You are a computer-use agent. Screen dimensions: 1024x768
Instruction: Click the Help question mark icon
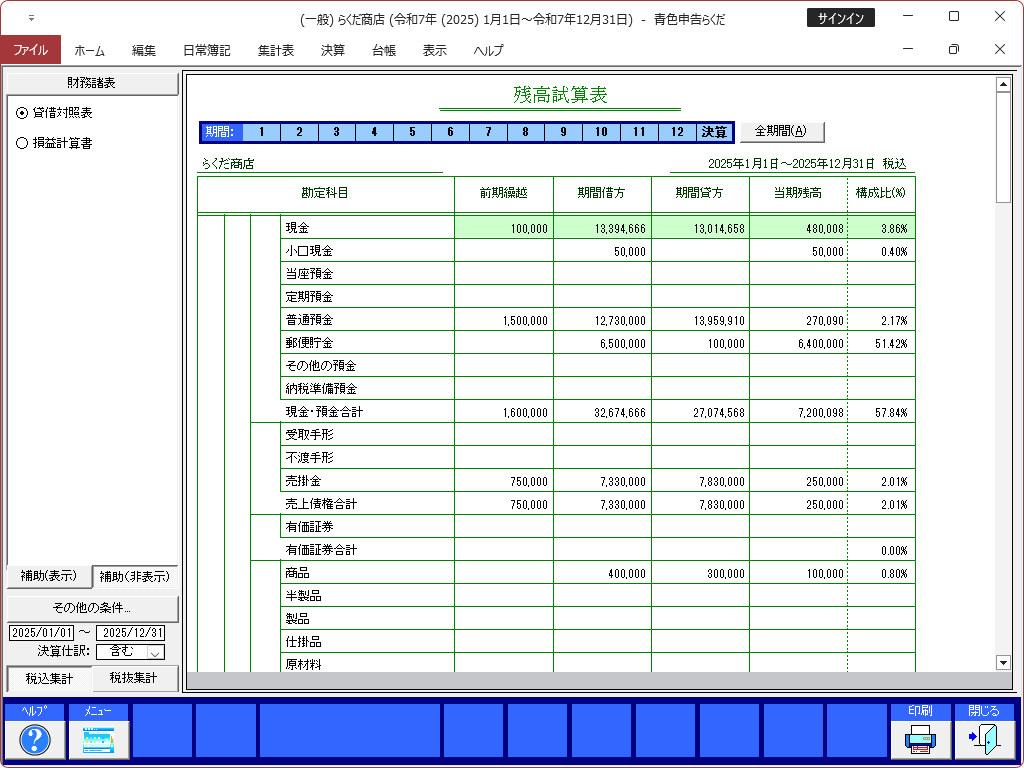(35, 739)
